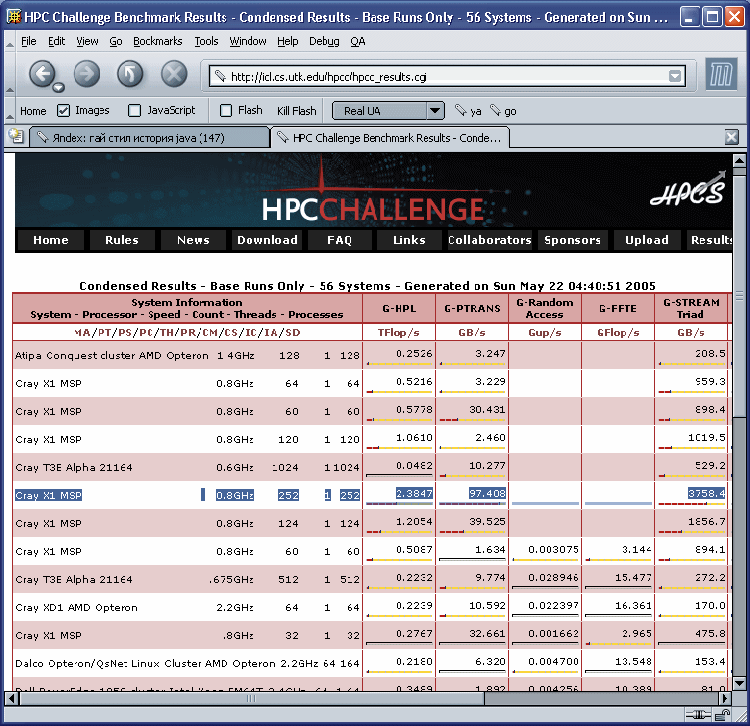The height and width of the screenshot is (726, 750).
Task: Switch to the Яndex search tab
Action: coord(150,138)
